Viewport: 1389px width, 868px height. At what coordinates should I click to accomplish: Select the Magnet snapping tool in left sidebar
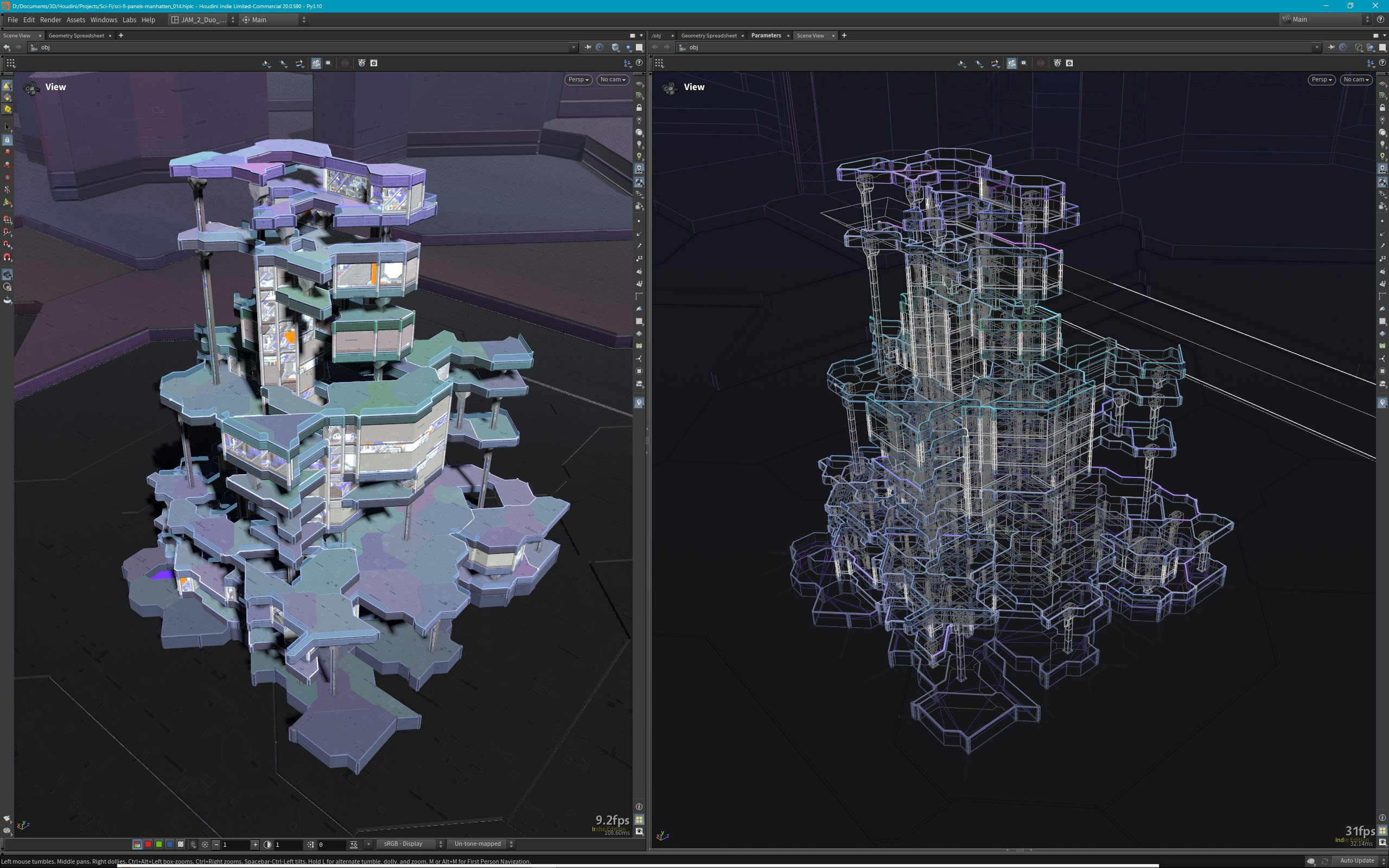[x=8, y=257]
